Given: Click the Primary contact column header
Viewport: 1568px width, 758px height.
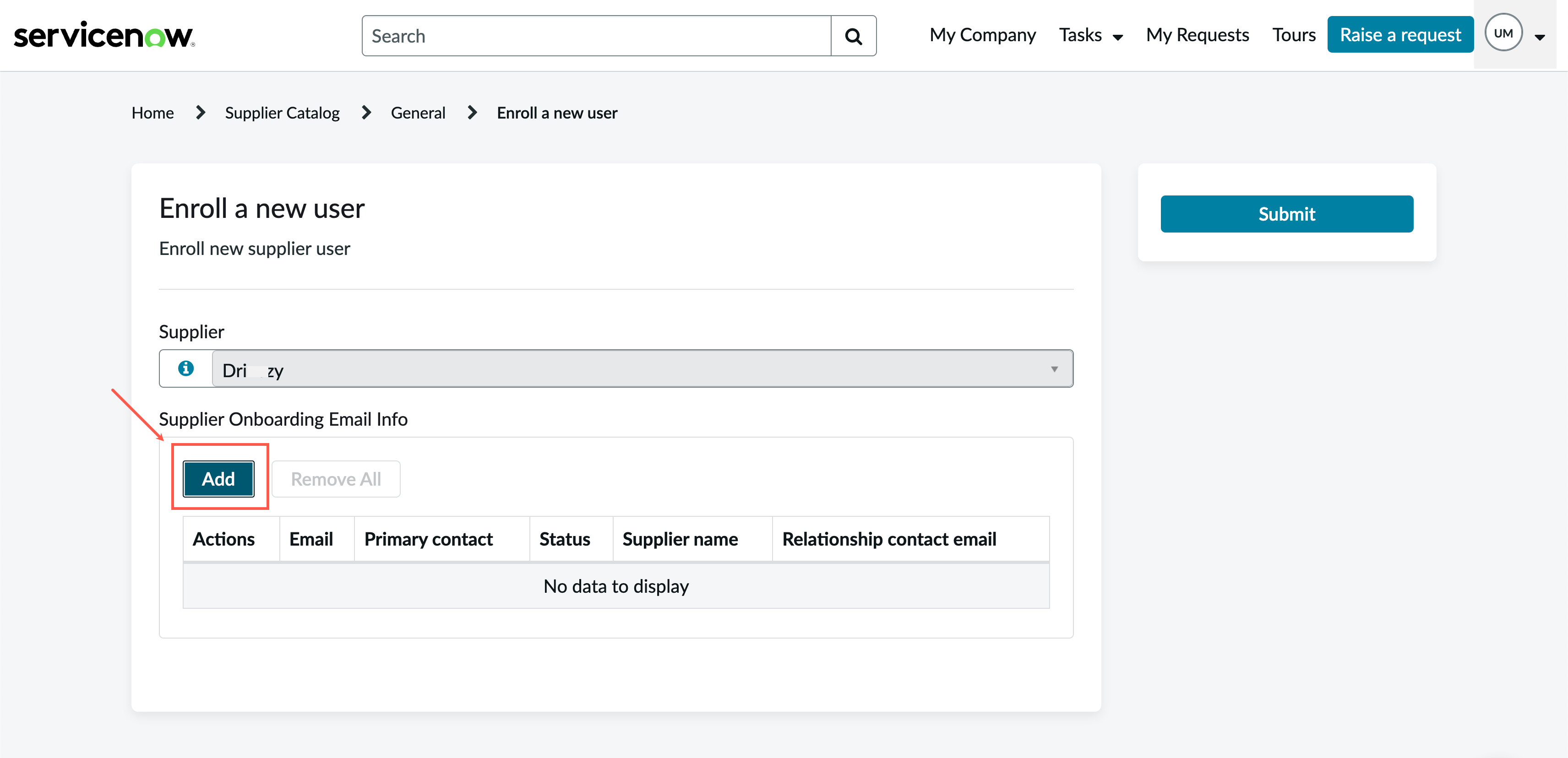Looking at the screenshot, I should pyautogui.click(x=442, y=539).
